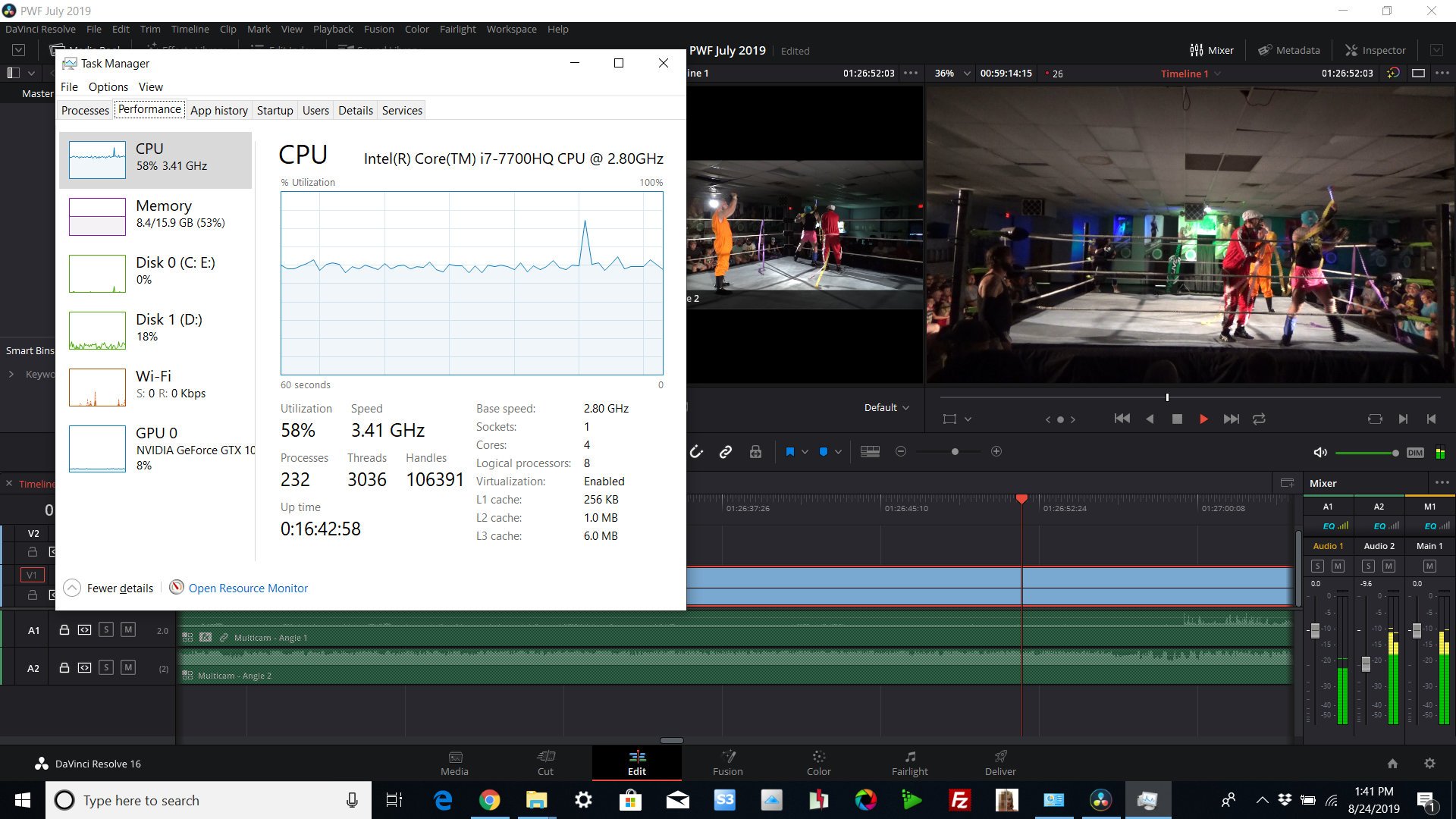Switch to Deliver page
The width and height of the screenshot is (1456, 819).
coord(1000,763)
